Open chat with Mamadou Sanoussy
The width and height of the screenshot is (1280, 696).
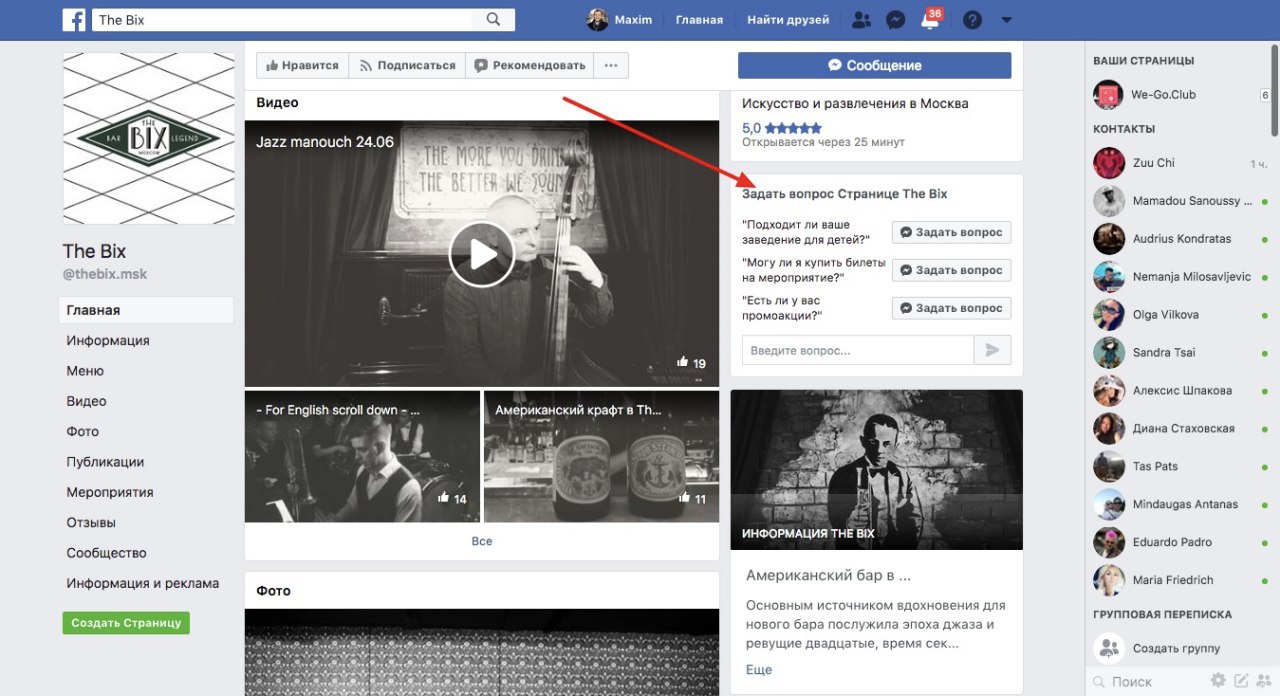[x=1178, y=201]
